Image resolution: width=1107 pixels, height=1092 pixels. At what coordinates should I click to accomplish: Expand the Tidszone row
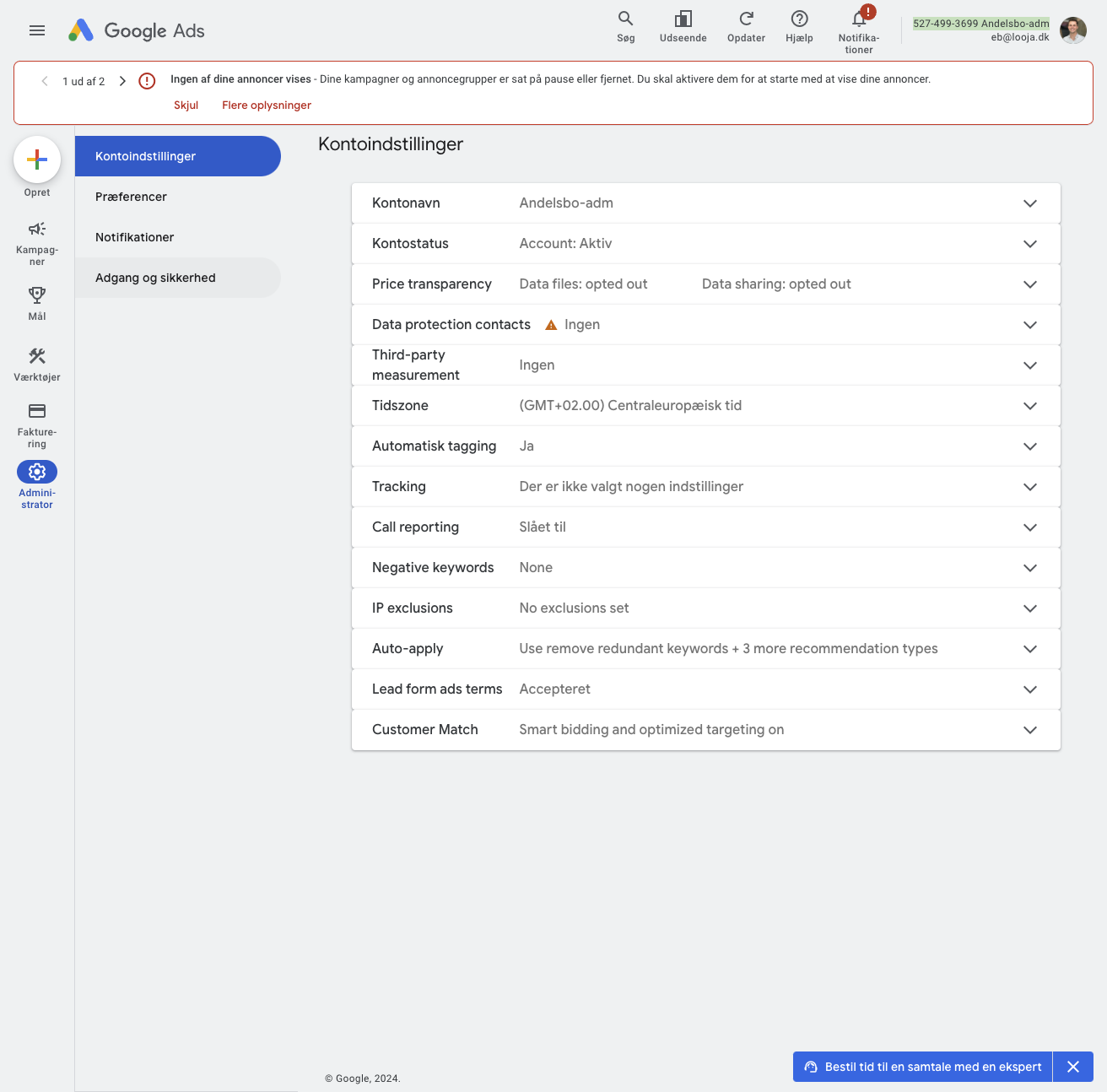(x=706, y=406)
